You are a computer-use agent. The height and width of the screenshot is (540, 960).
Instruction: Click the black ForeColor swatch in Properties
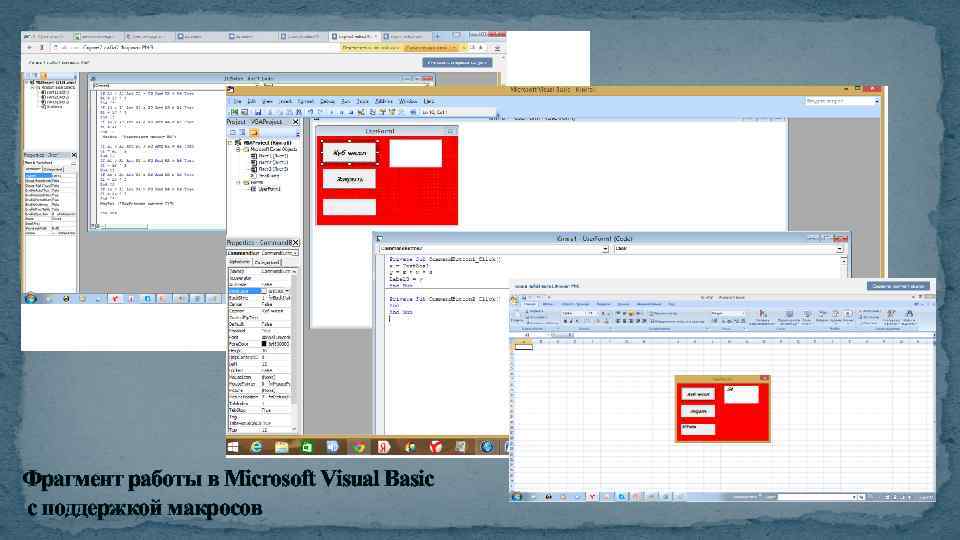[x=264, y=344]
